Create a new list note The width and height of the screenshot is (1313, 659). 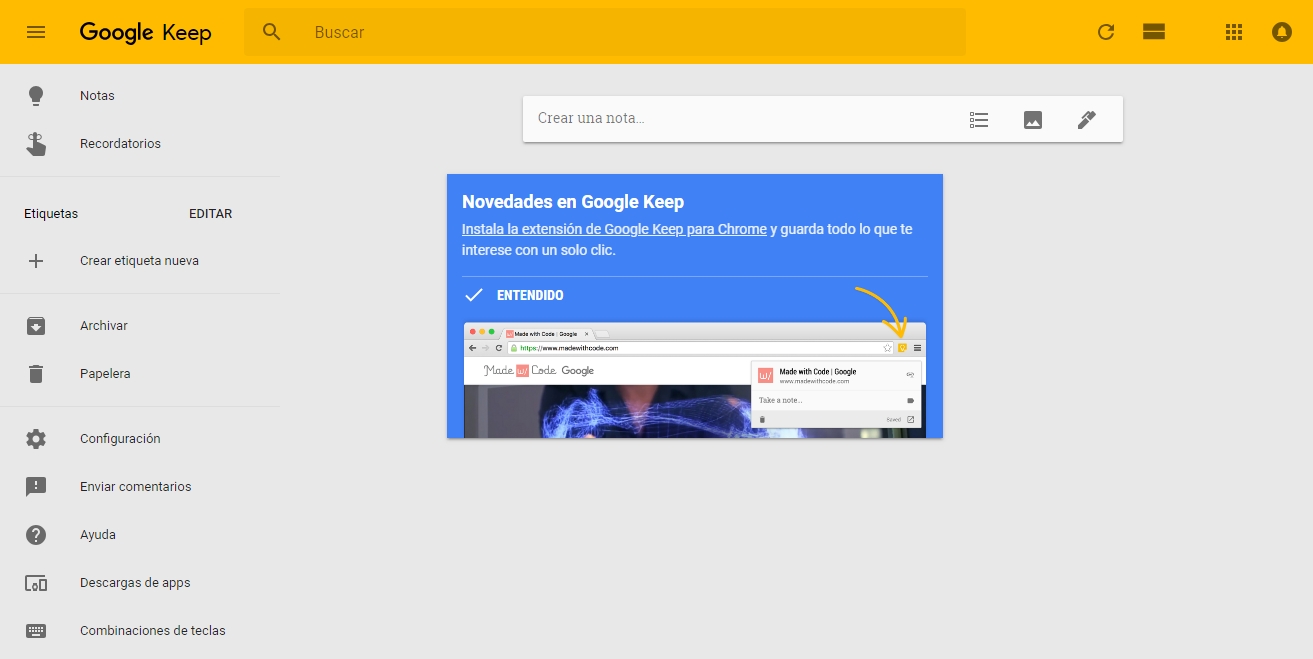coord(979,120)
